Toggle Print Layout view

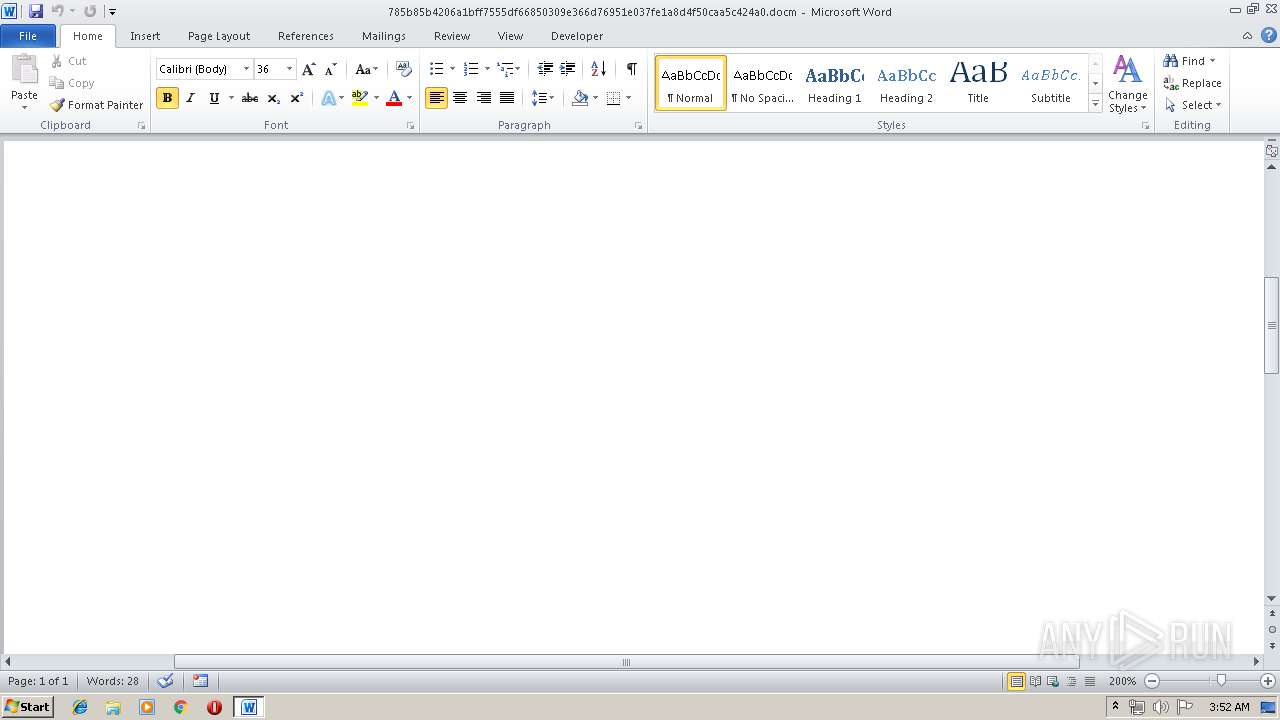(x=1016, y=681)
